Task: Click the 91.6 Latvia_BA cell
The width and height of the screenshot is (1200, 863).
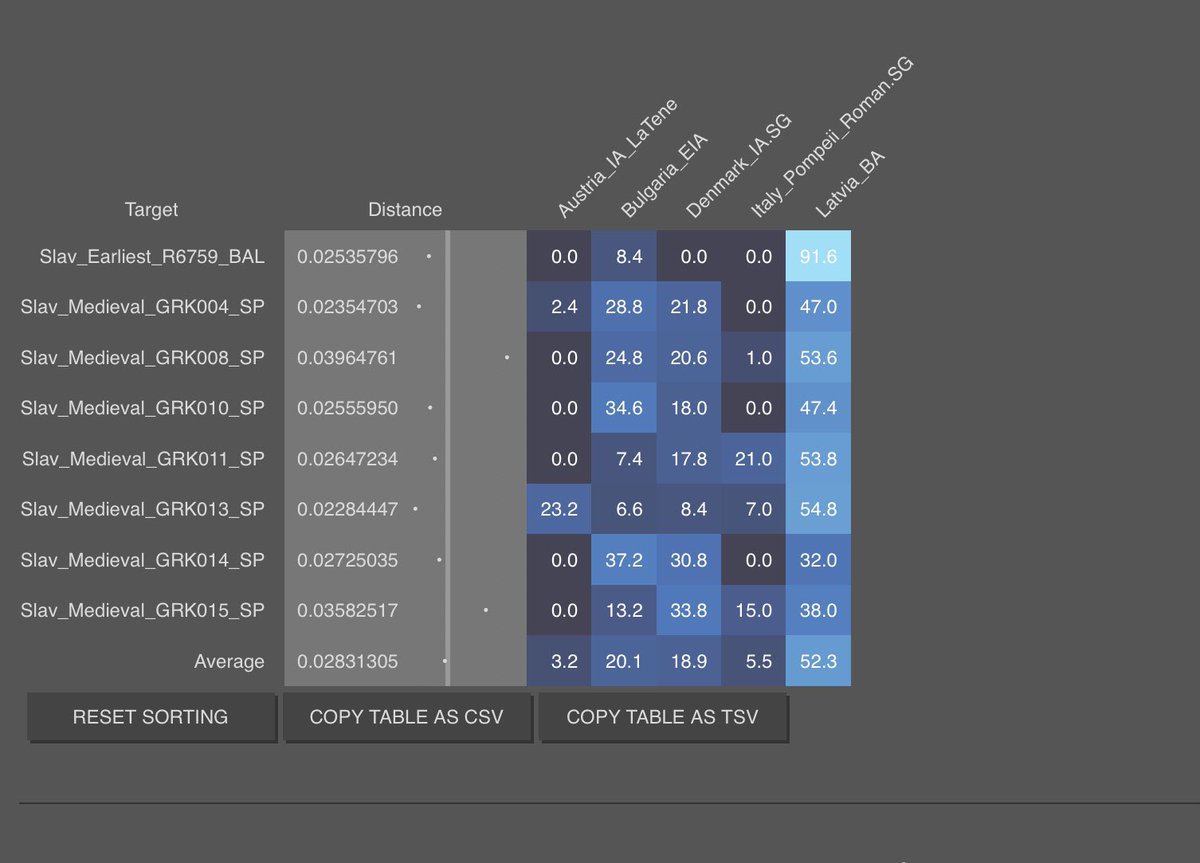Action: pyautogui.click(x=818, y=256)
